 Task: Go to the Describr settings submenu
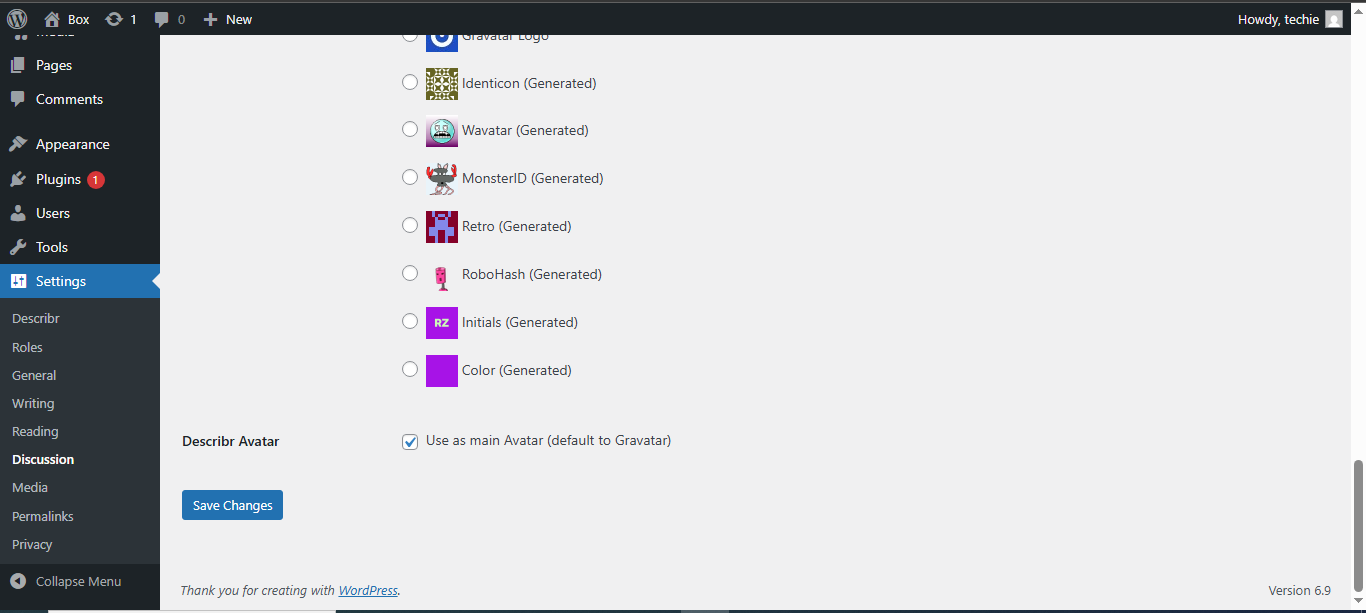pyautogui.click(x=36, y=318)
